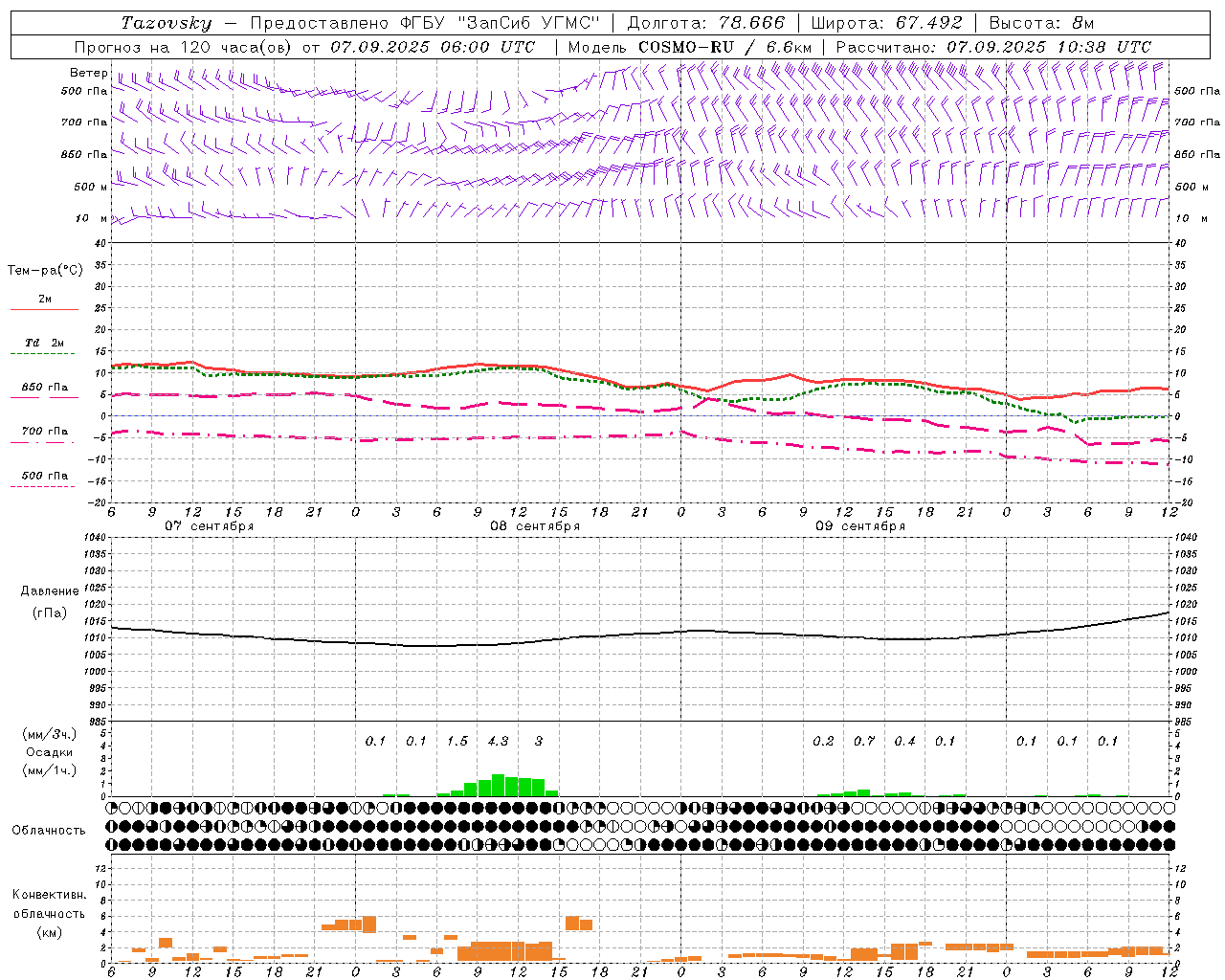This screenshot has width=1225, height=980.
Task: Click the station name 'Tazovsky' in the header
Action: [167, 23]
